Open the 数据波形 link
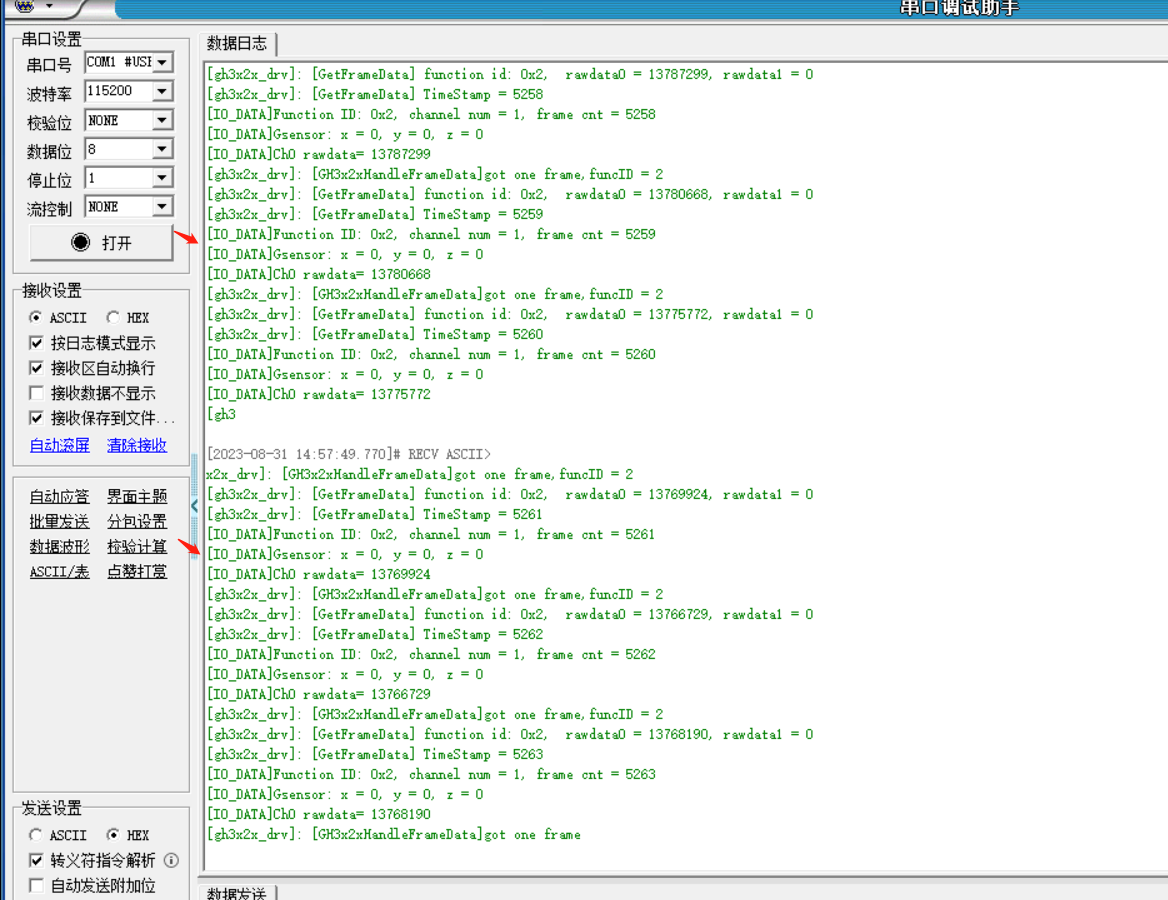 pos(59,546)
